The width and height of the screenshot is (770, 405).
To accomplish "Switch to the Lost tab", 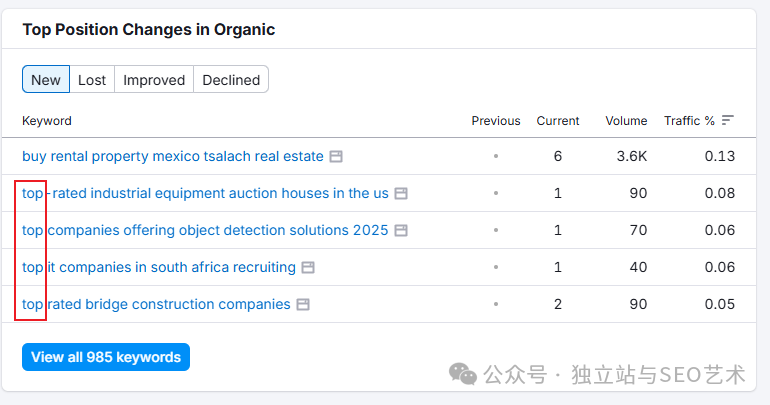I will tap(92, 80).
